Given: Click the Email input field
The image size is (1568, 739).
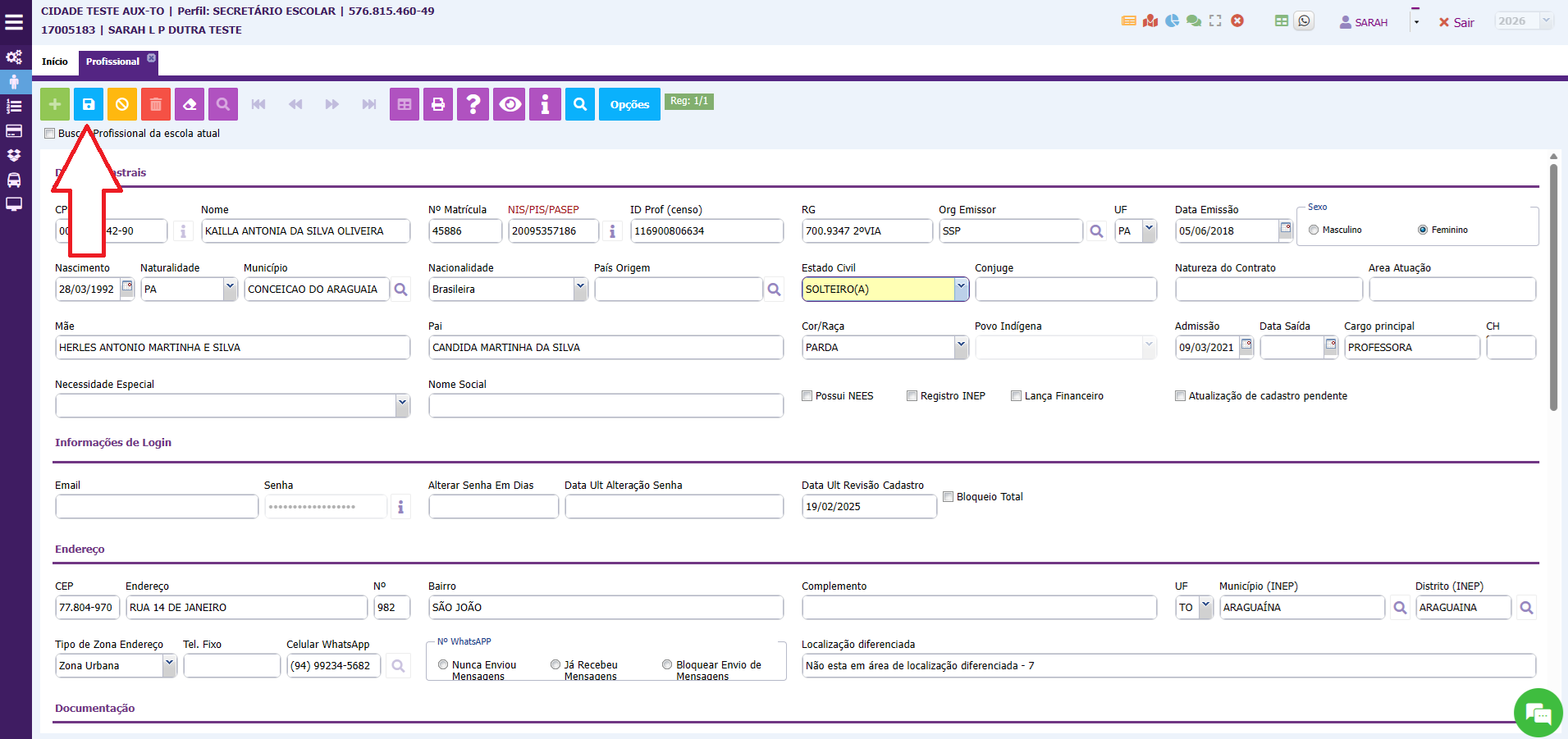Looking at the screenshot, I should [x=157, y=507].
